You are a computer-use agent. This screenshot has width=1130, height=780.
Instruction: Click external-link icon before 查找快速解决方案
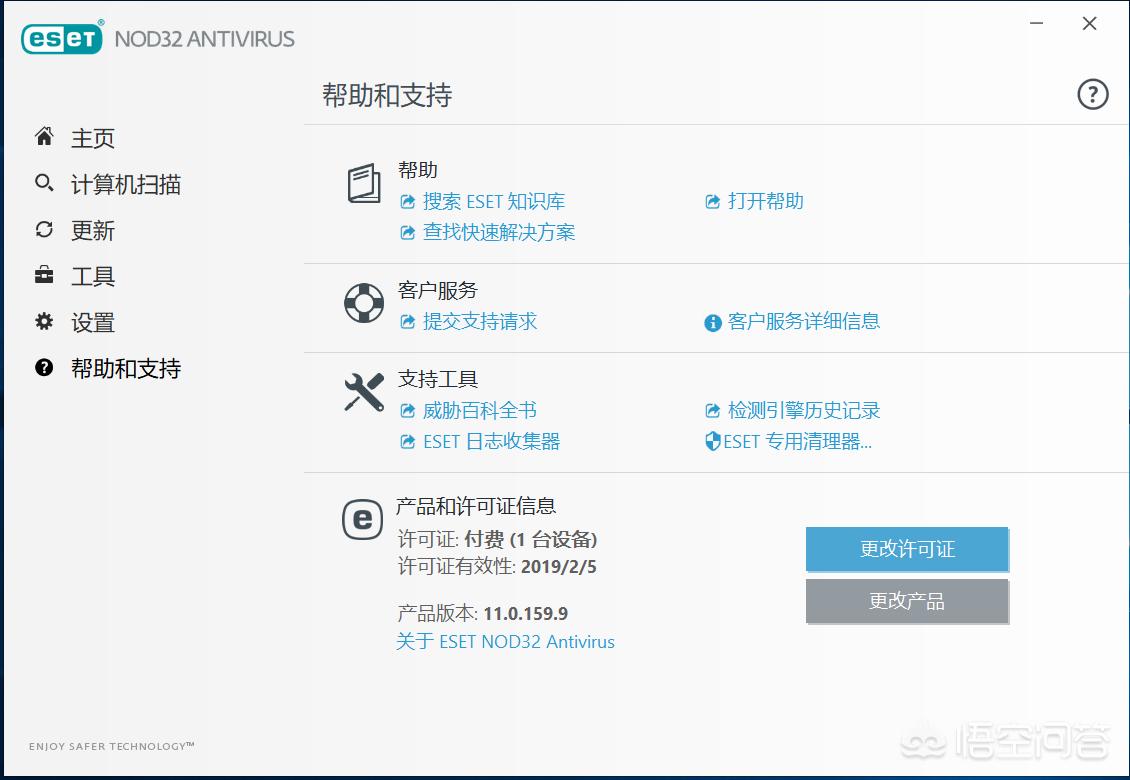pyautogui.click(x=408, y=233)
